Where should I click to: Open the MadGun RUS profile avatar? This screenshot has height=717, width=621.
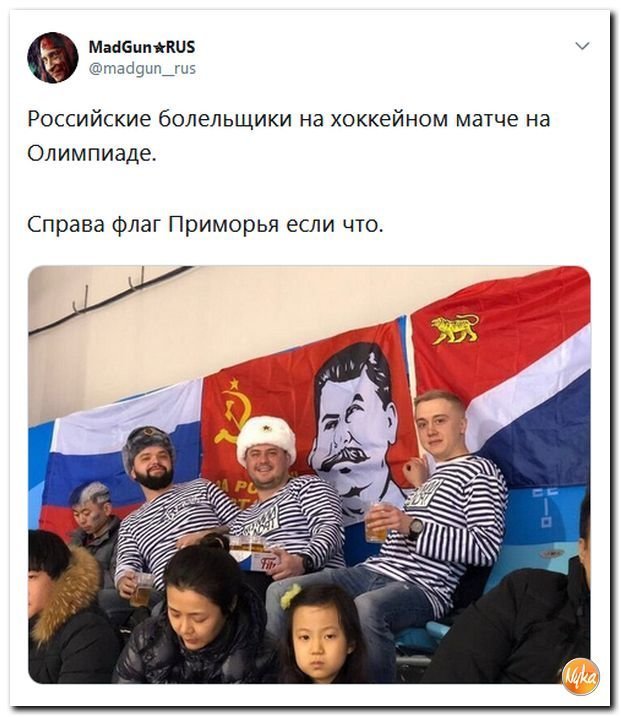point(53,58)
